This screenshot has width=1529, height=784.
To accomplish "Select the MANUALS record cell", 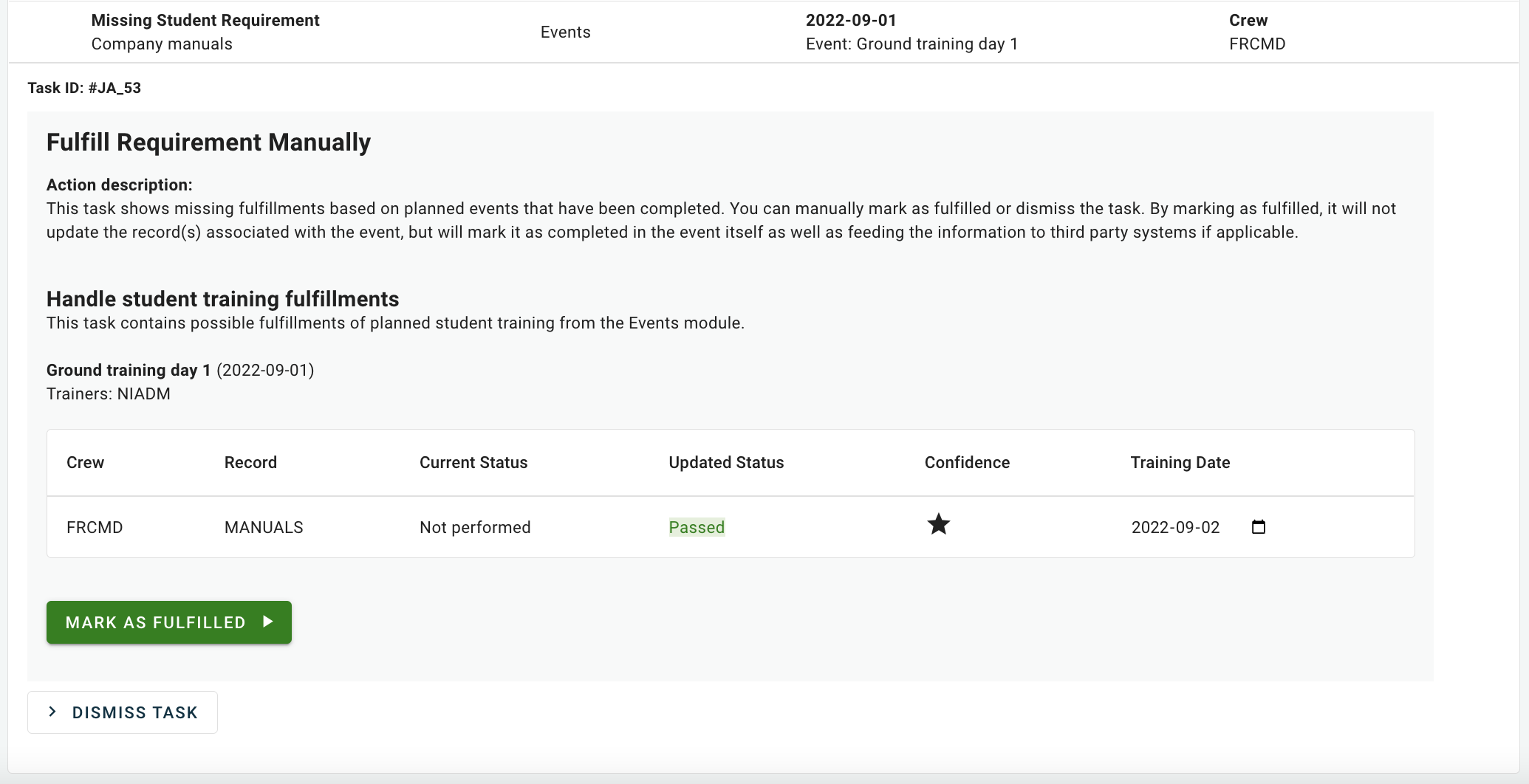I will [264, 527].
